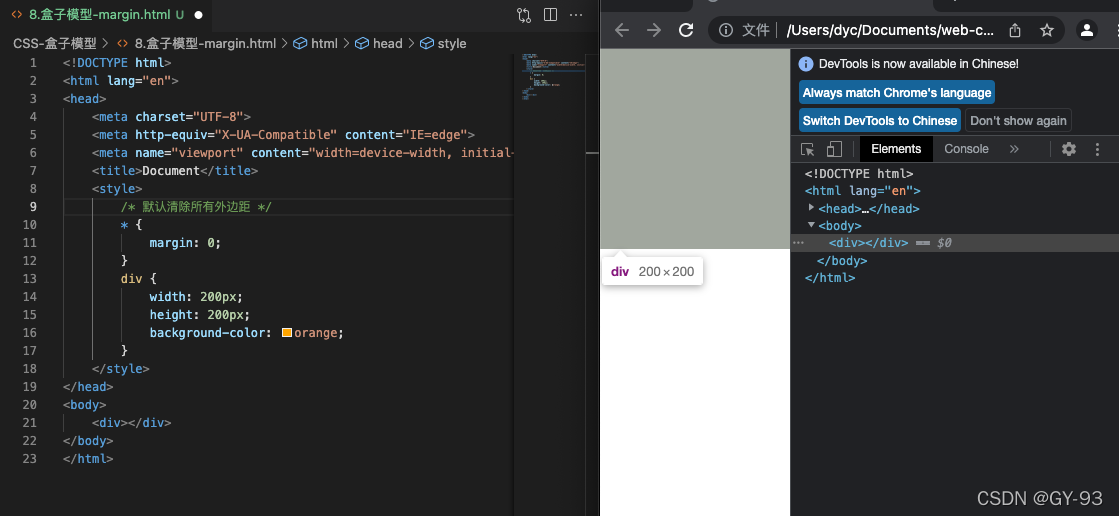Click the div tag on line 21
The image size is (1119, 516).
131,423
